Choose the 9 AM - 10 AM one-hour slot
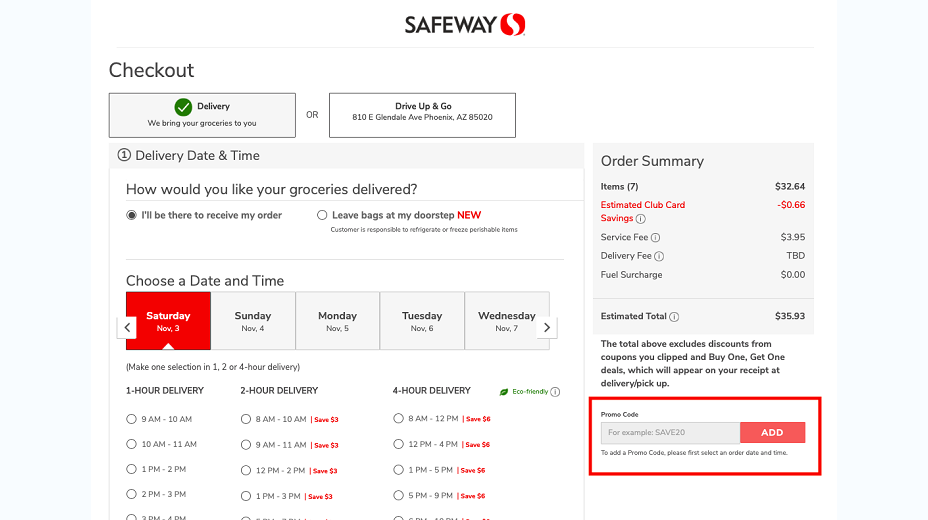The image size is (928, 520). click(x=131, y=419)
